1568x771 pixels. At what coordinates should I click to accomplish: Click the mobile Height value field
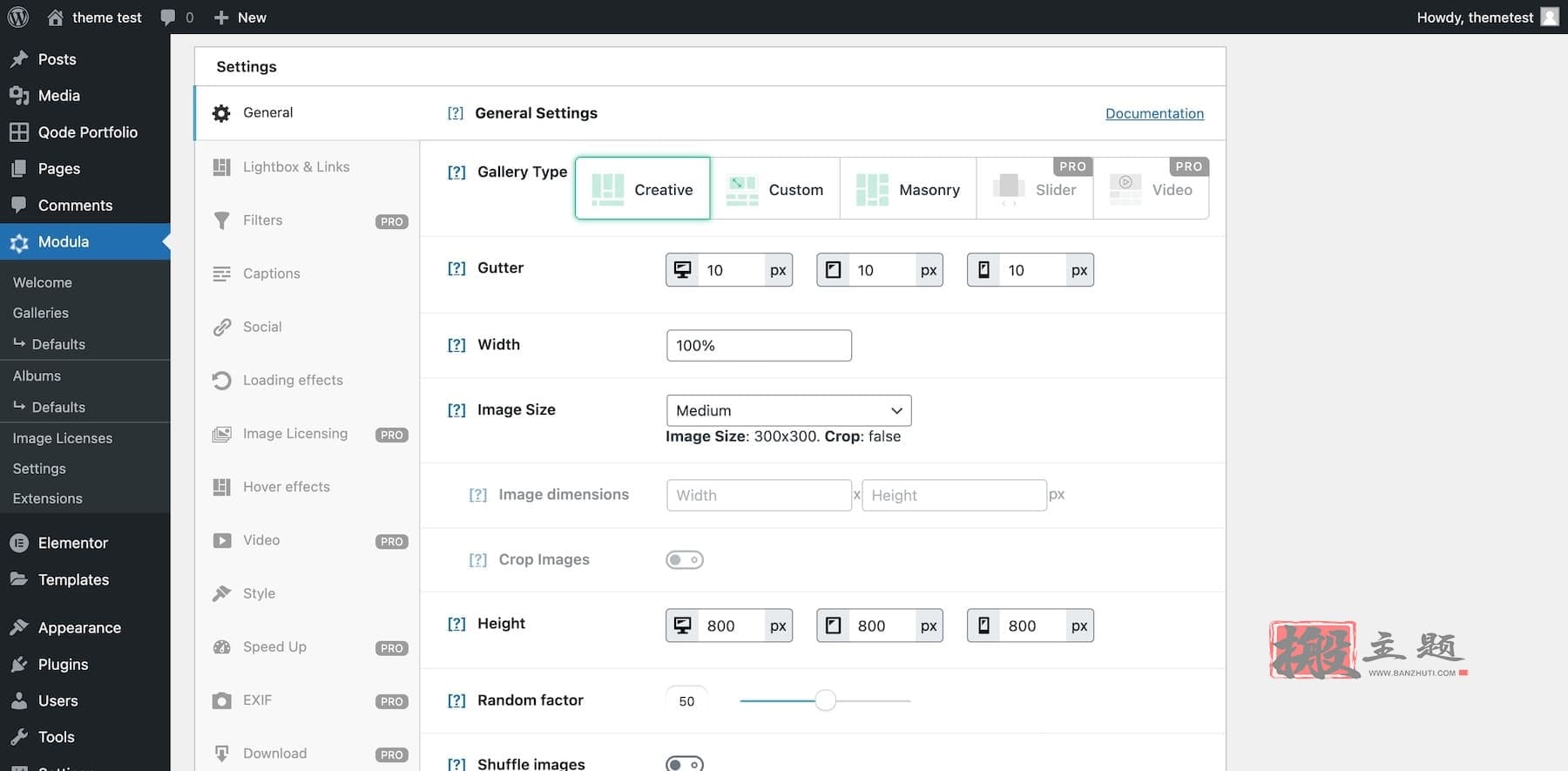tap(1033, 626)
